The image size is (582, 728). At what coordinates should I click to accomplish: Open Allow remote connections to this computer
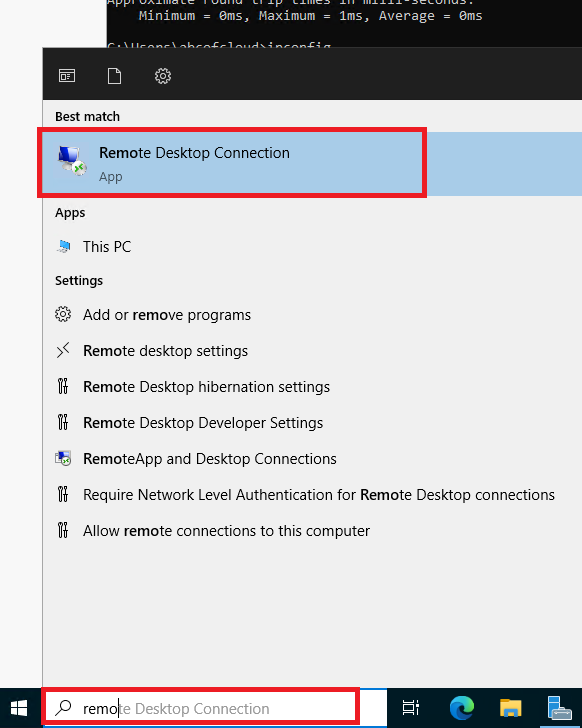point(312,531)
